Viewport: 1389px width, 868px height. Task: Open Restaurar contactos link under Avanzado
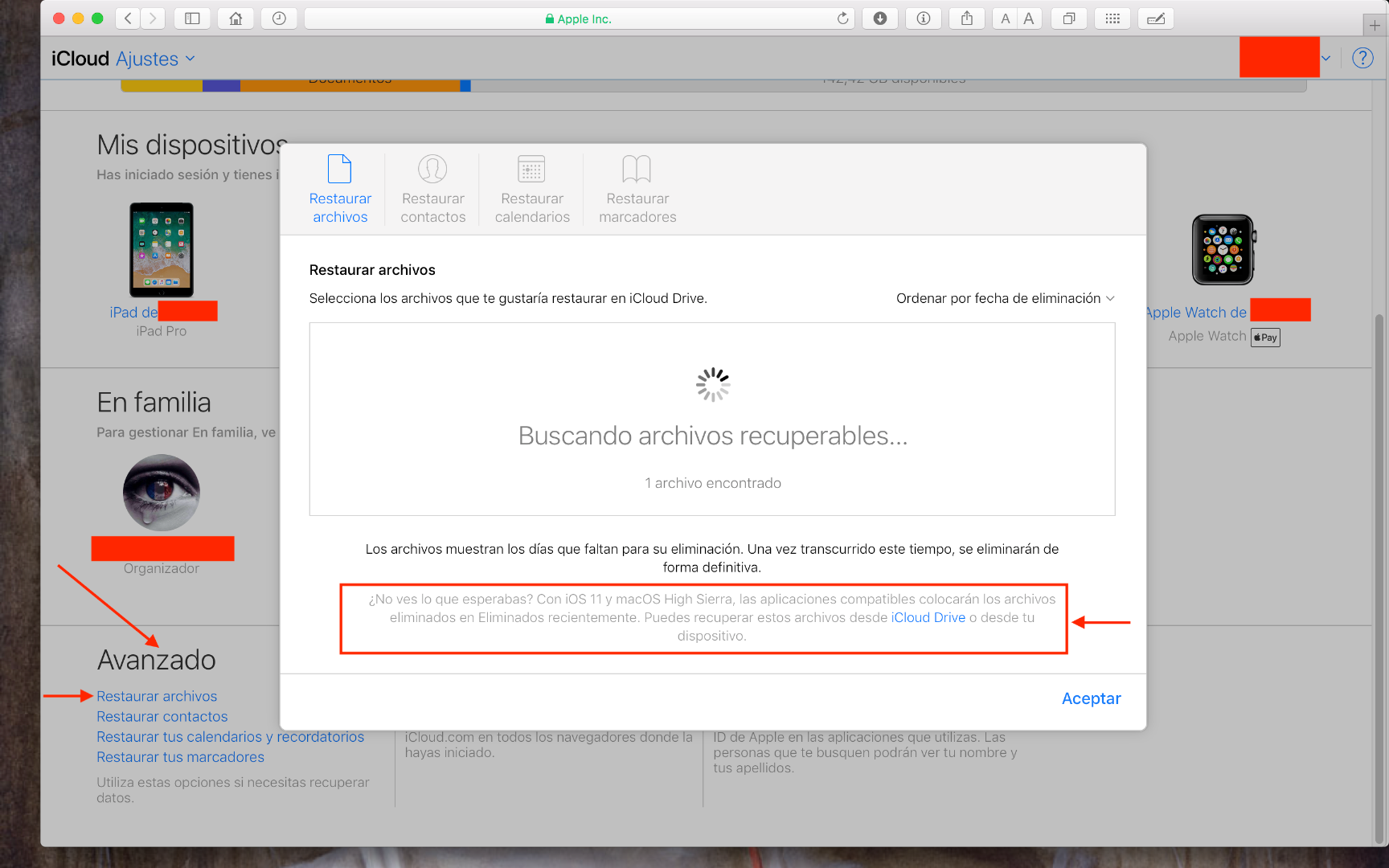(x=162, y=716)
